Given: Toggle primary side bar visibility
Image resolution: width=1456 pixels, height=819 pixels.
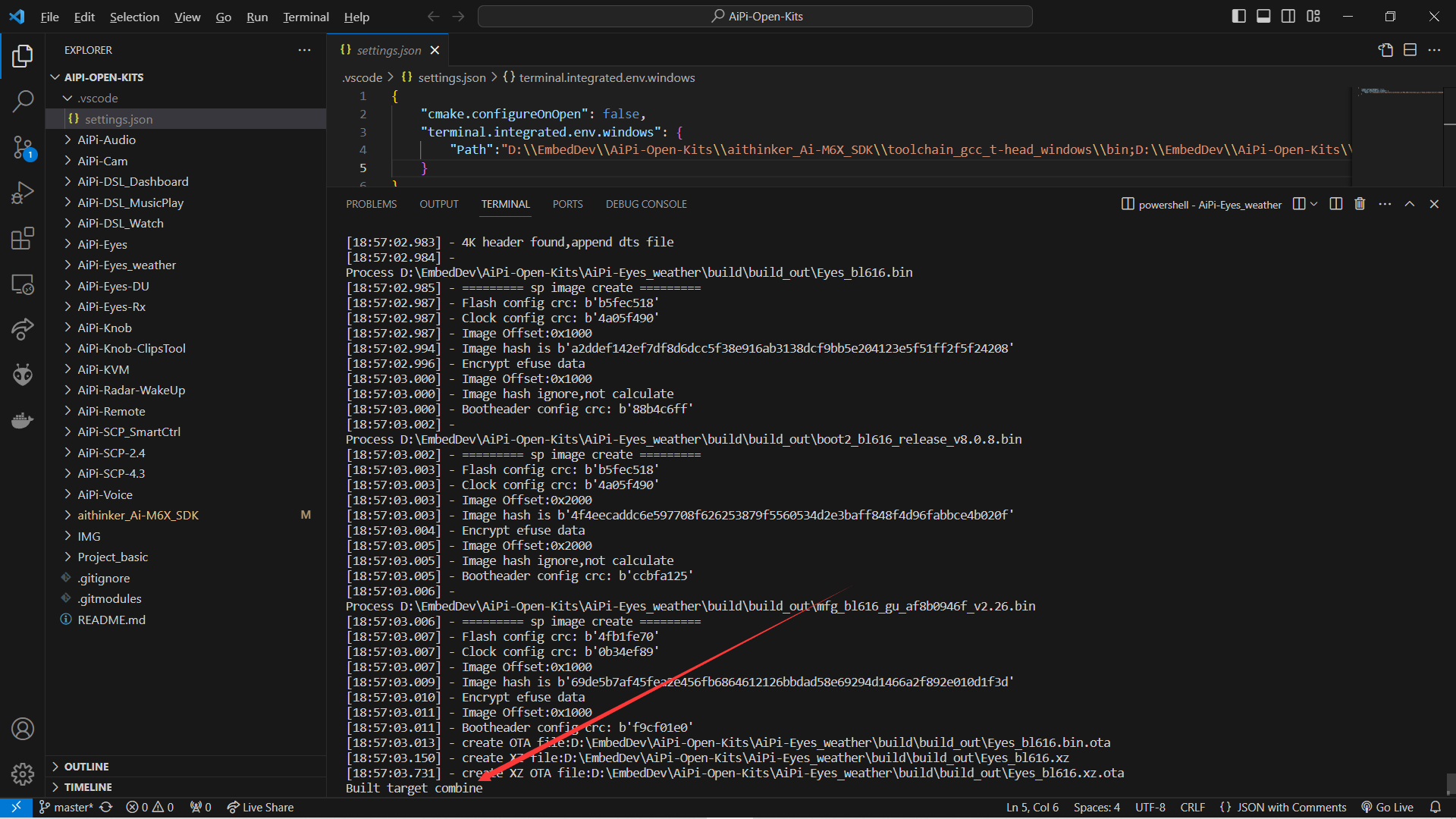Looking at the screenshot, I should (1239, 16).
